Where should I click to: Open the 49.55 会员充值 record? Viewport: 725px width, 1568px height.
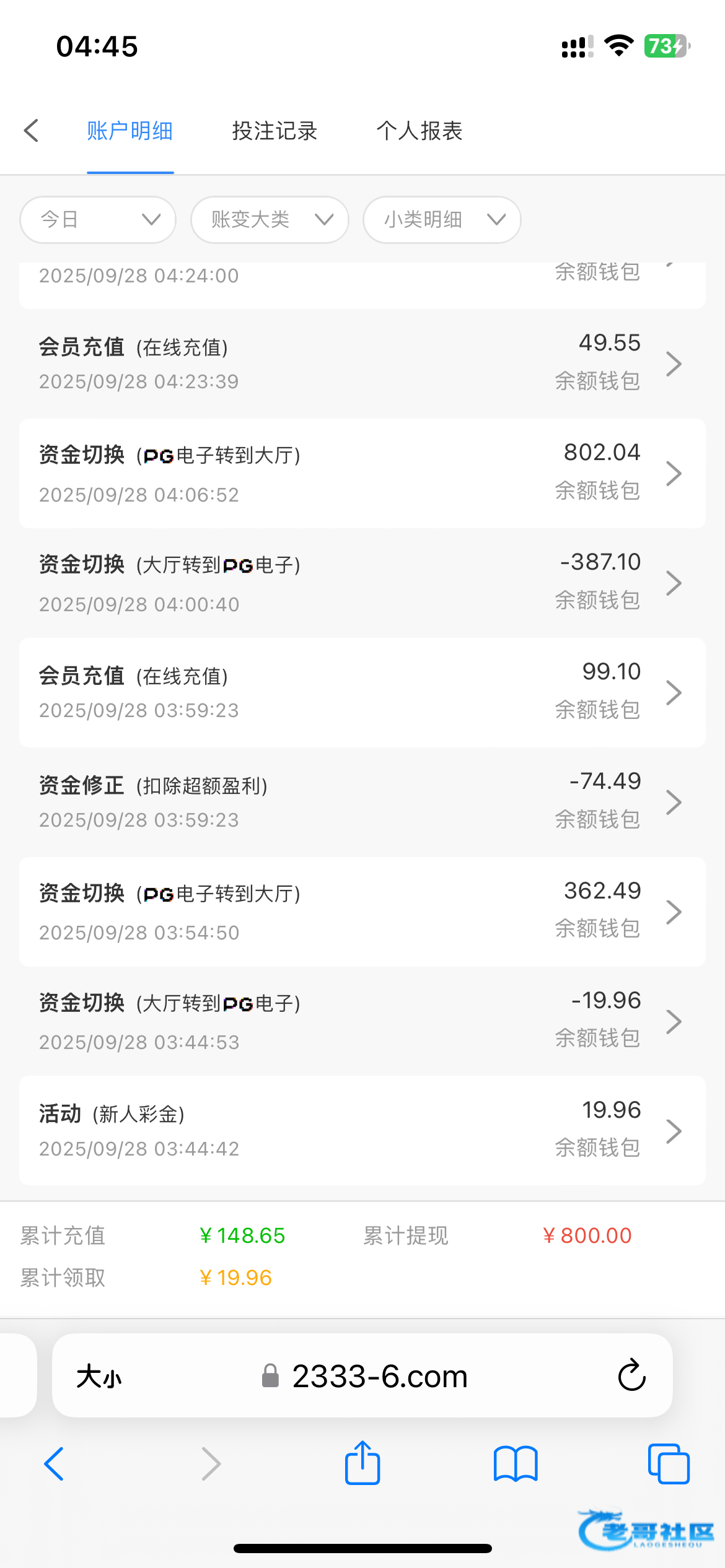point(362,364)
